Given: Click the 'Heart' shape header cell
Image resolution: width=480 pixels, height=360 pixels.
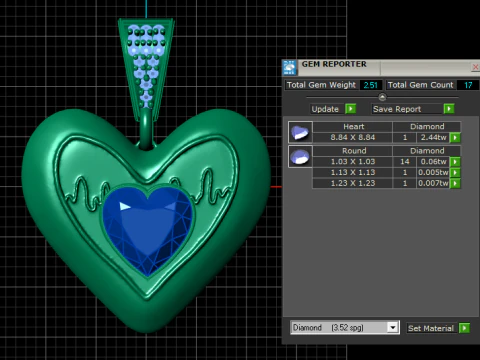Looking at the screenshot, I should point(353,127).
